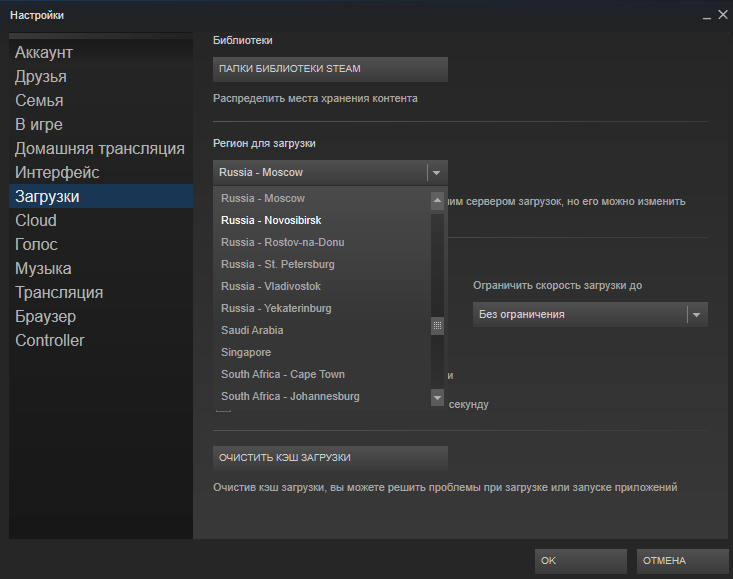733x579 pixels.
Task: Pick Russia - Rostov-na-Donu region
Action: click(322, 243)
